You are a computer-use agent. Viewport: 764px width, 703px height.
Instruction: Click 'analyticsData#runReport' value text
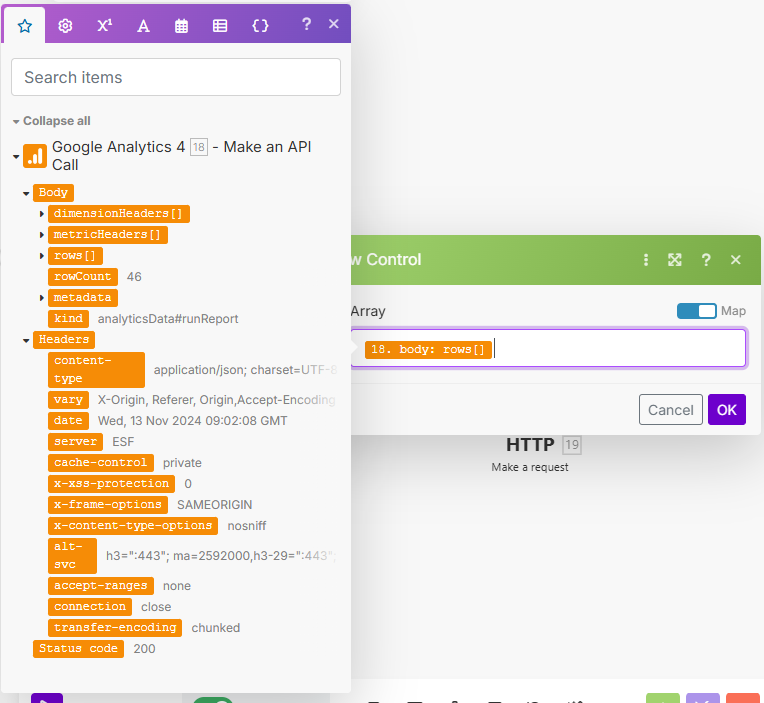pyautogui.click(x=168, y=319)
